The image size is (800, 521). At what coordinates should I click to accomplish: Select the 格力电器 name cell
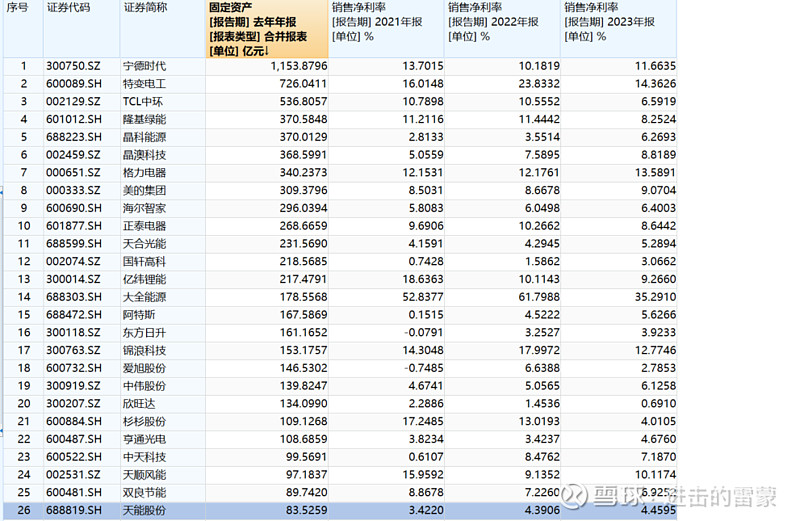(144, 172)
